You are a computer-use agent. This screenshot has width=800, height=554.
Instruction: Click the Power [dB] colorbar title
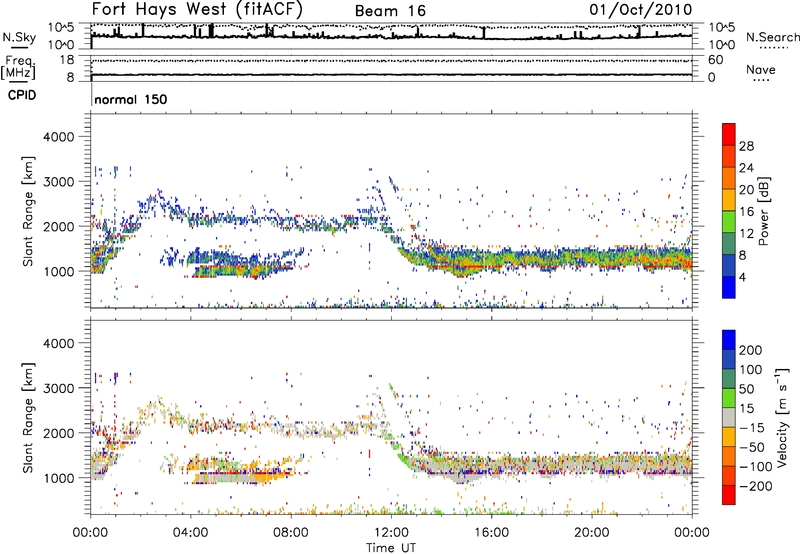[763, 211]
